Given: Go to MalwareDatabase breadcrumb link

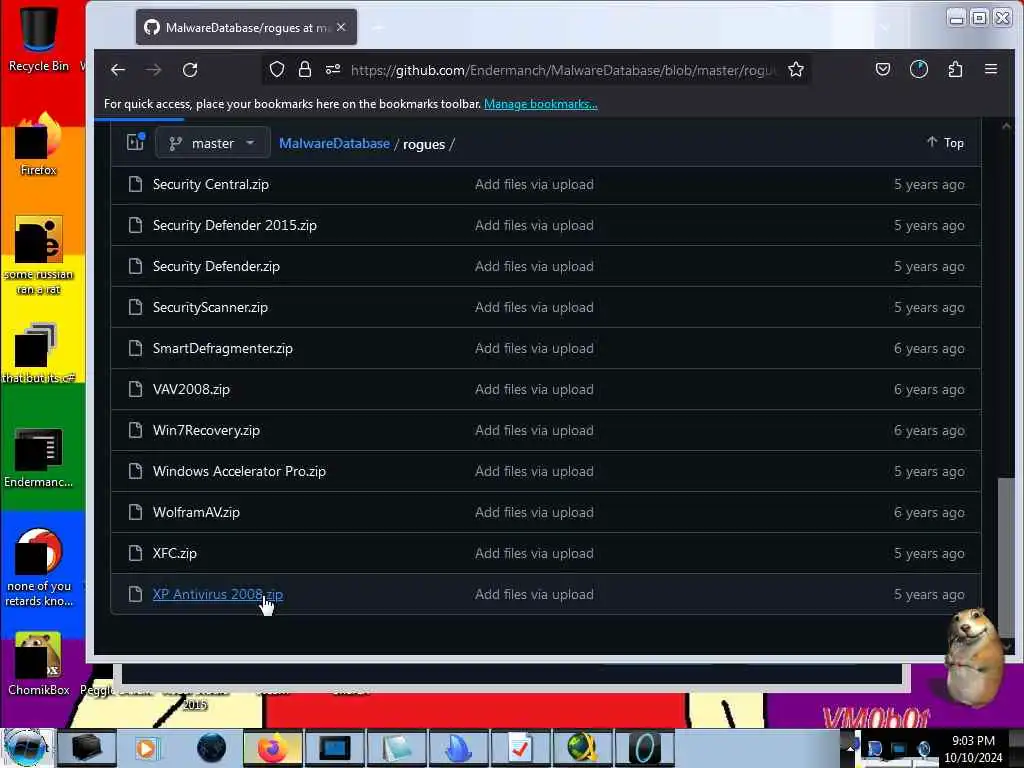Looking at the screenshot, I should coord(334,143).
